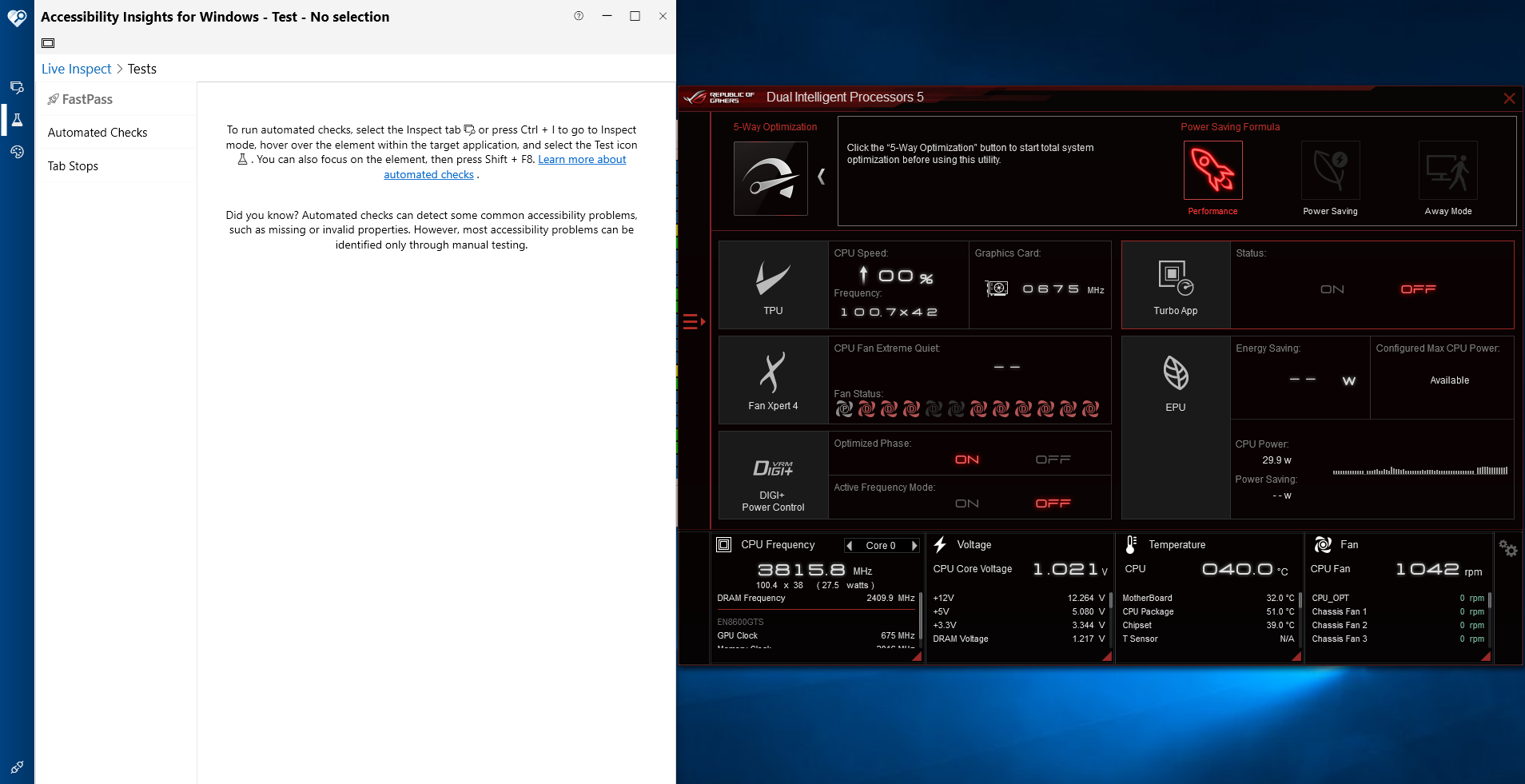The image size is (1525, 784).
Task: Collapse the 5-Way Optimization panel with the chevron
Action: 822,177
